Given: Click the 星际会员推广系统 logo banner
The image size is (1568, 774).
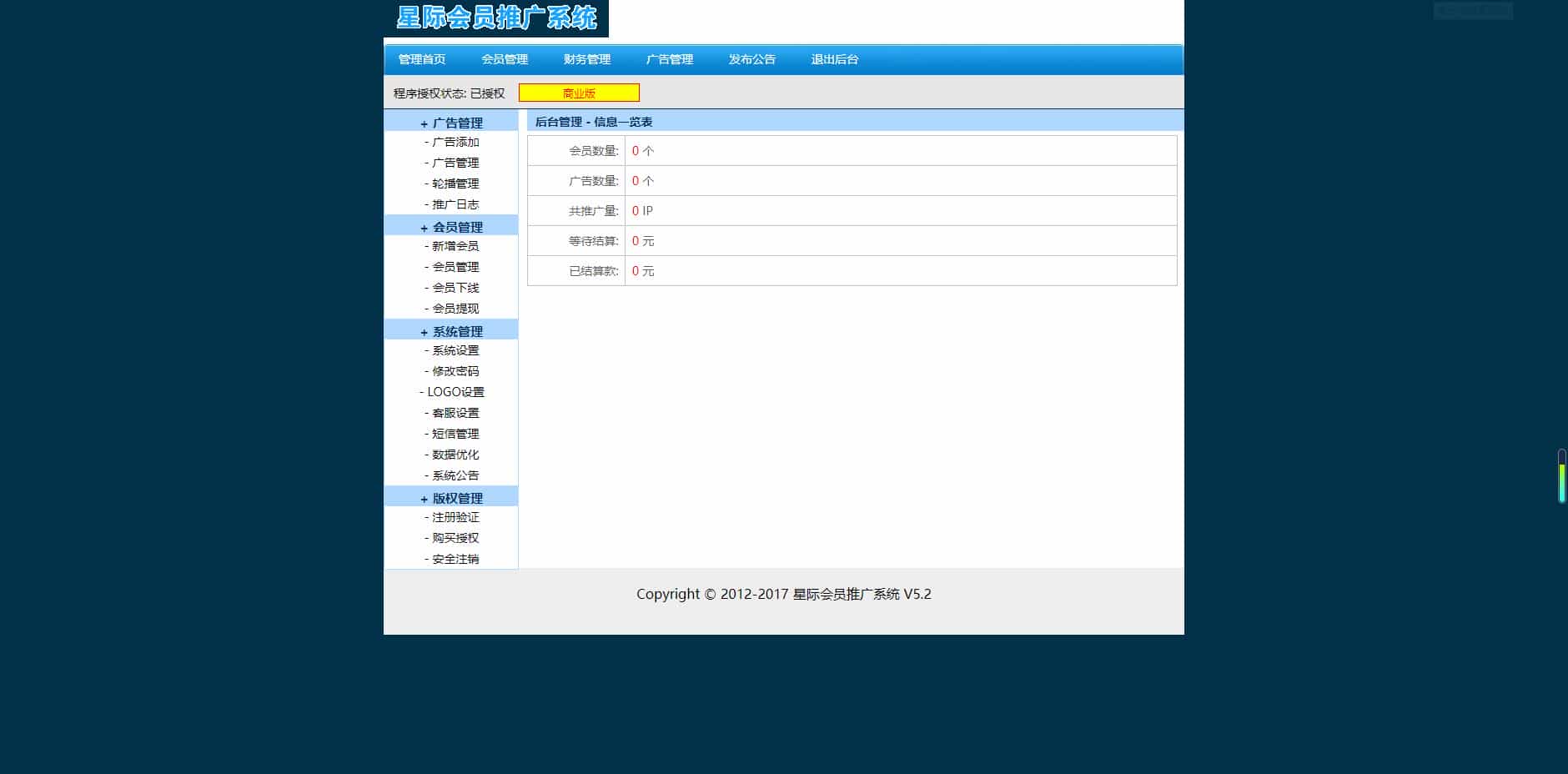Looking at the screenshot, I should 496,18.
